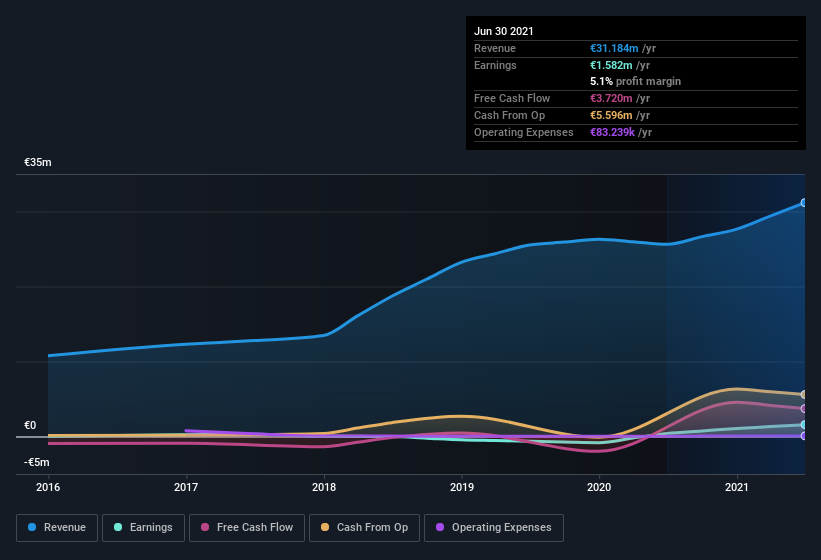
Task: Click the €35m y-axis label
Action: click(x=38, y=162)
